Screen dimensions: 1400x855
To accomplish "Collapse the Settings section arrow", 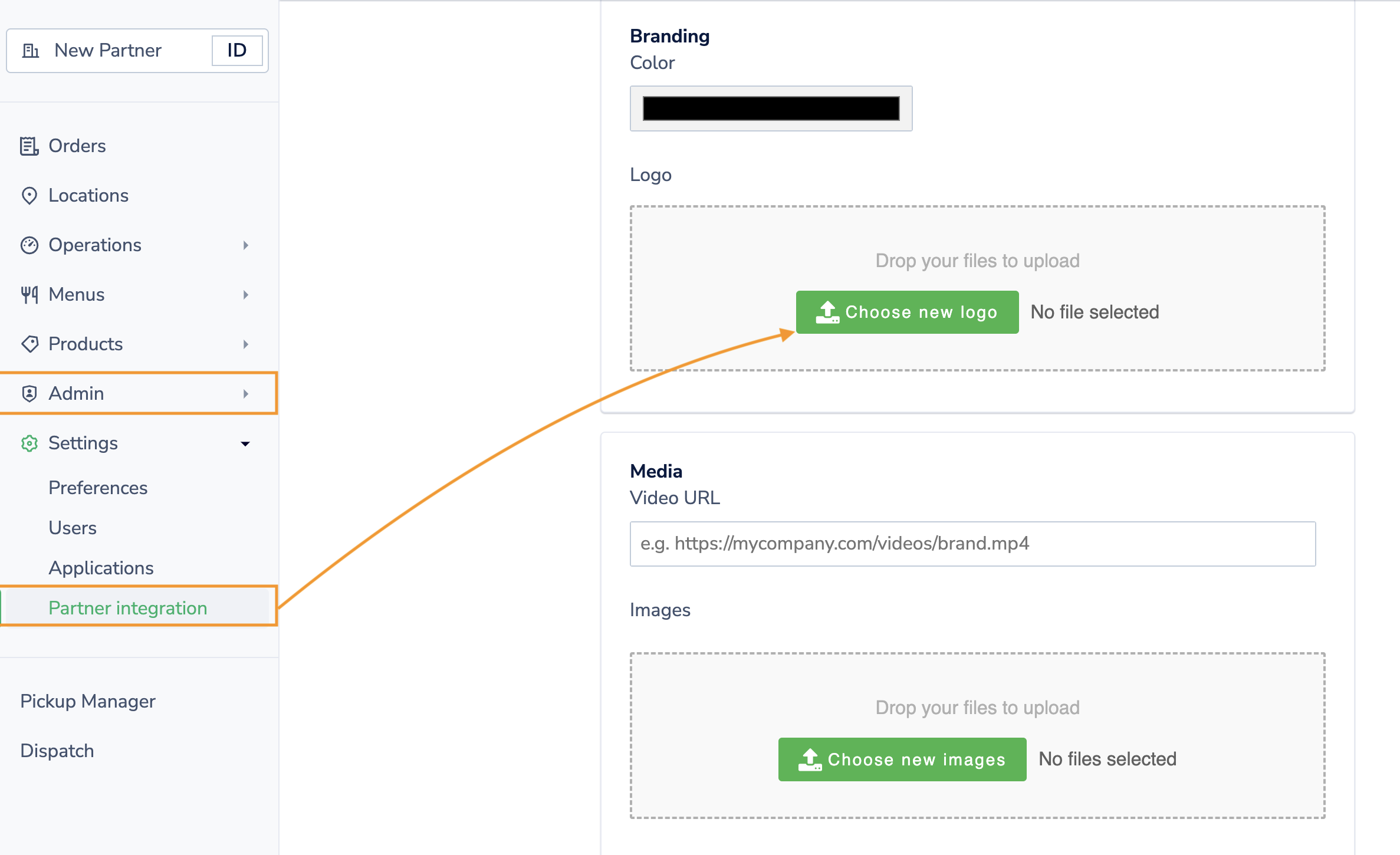I will point(245,443).
